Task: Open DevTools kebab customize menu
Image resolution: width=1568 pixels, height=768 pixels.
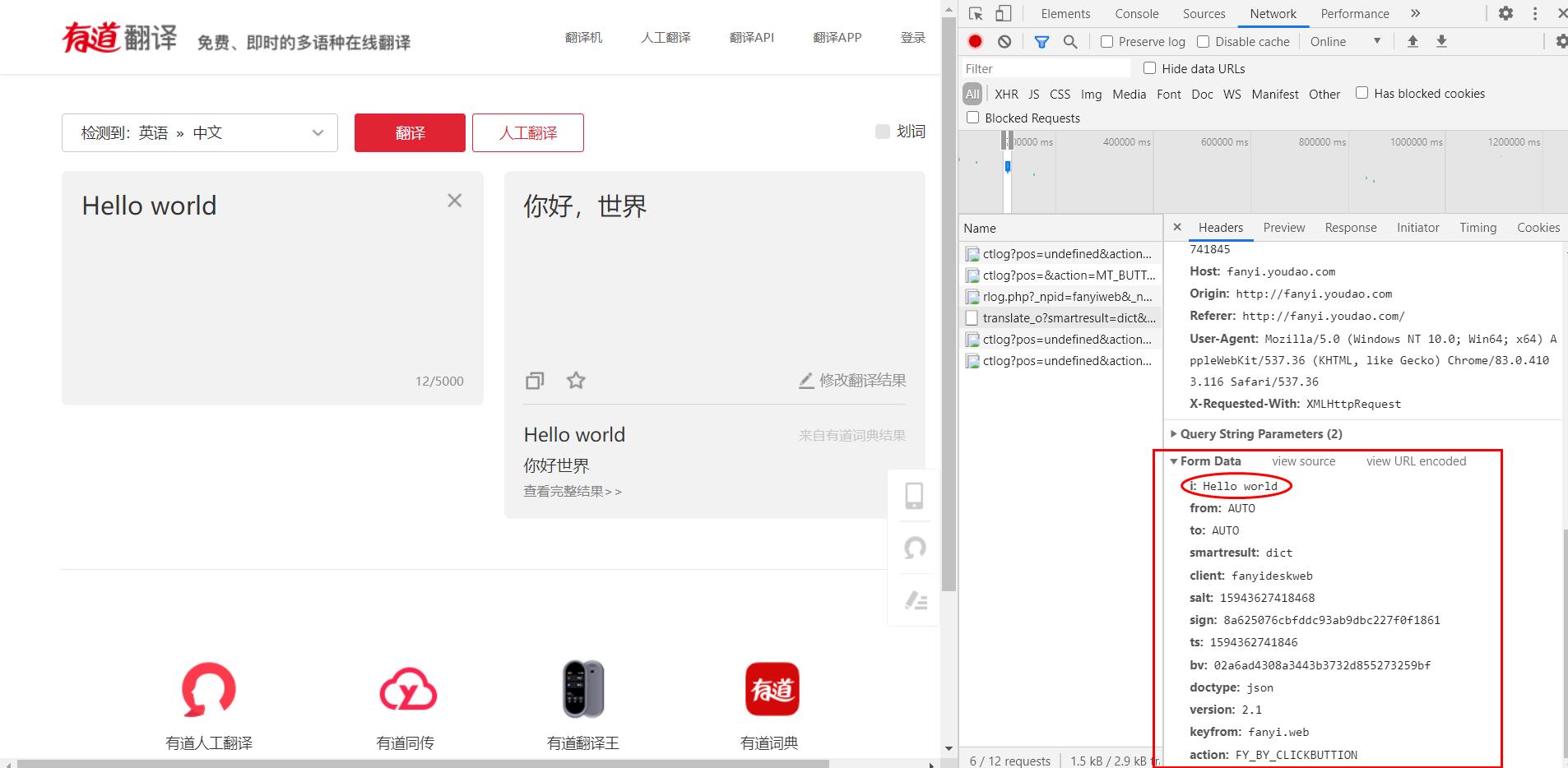Action: coord(1535,13)
